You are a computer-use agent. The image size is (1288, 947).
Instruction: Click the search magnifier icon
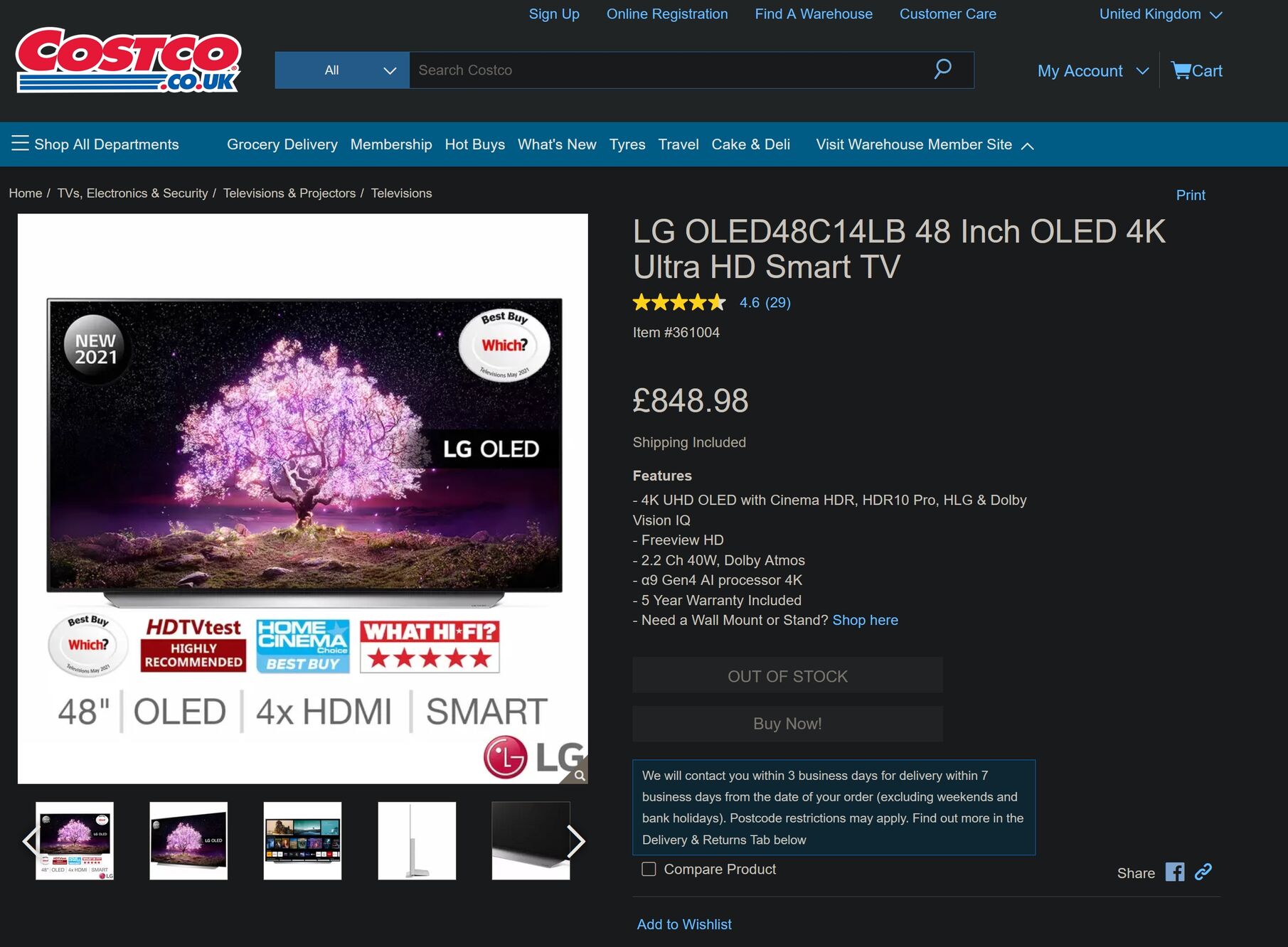pyautogui.click(x=942, y=69)
